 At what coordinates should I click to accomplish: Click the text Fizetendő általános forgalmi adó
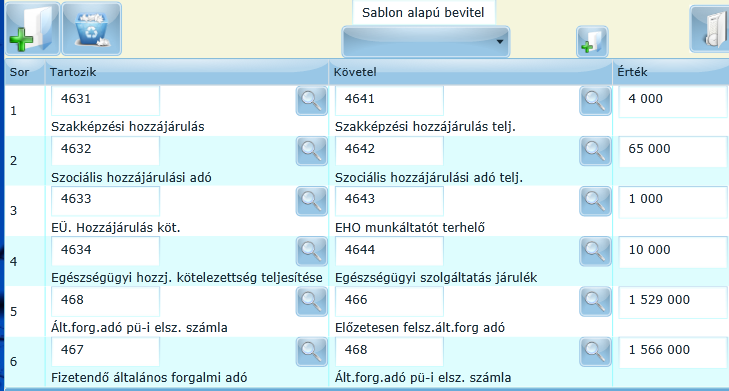click(149, 378)
